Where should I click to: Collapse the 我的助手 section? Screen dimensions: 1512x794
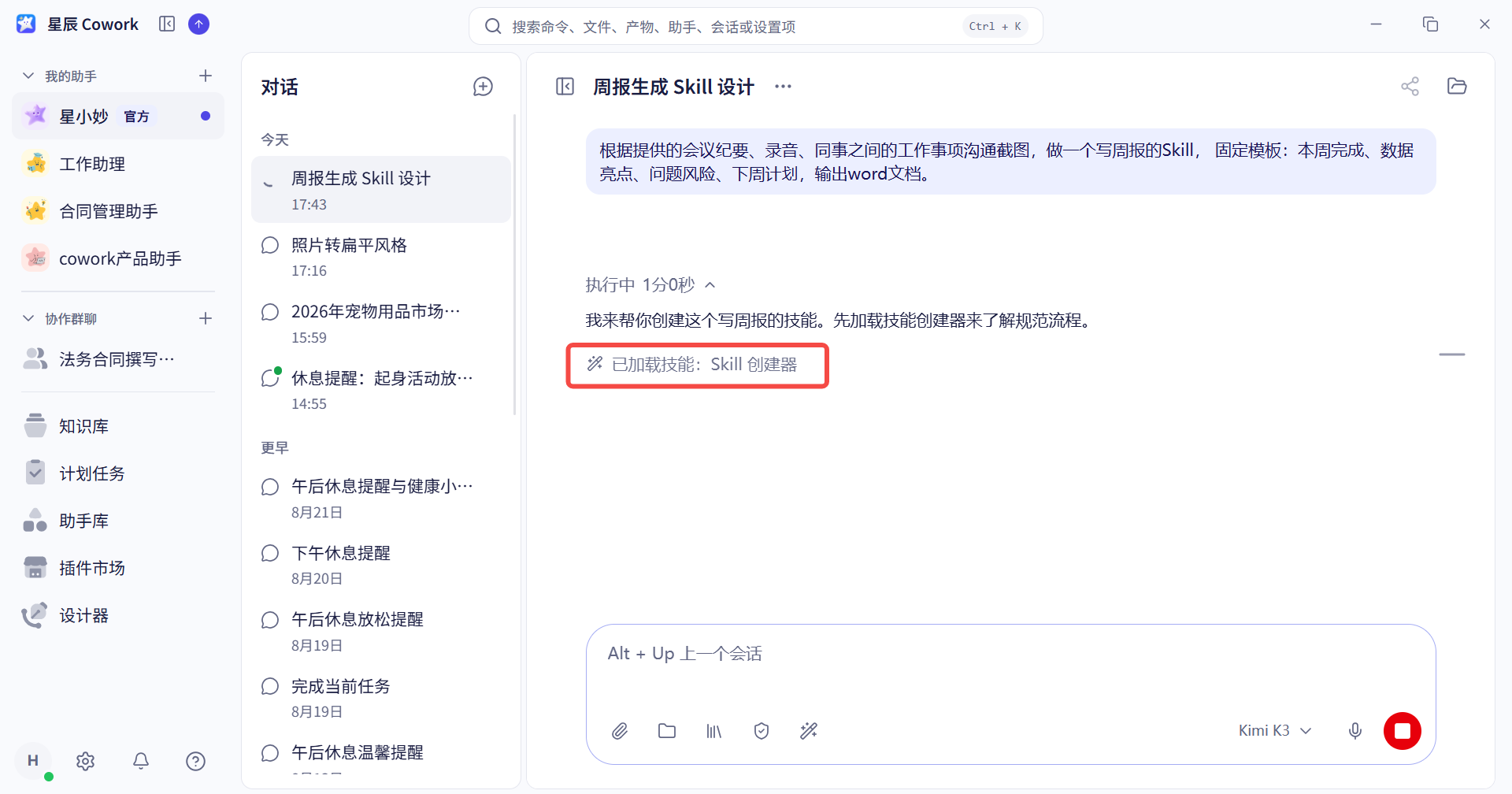(28, 76)
